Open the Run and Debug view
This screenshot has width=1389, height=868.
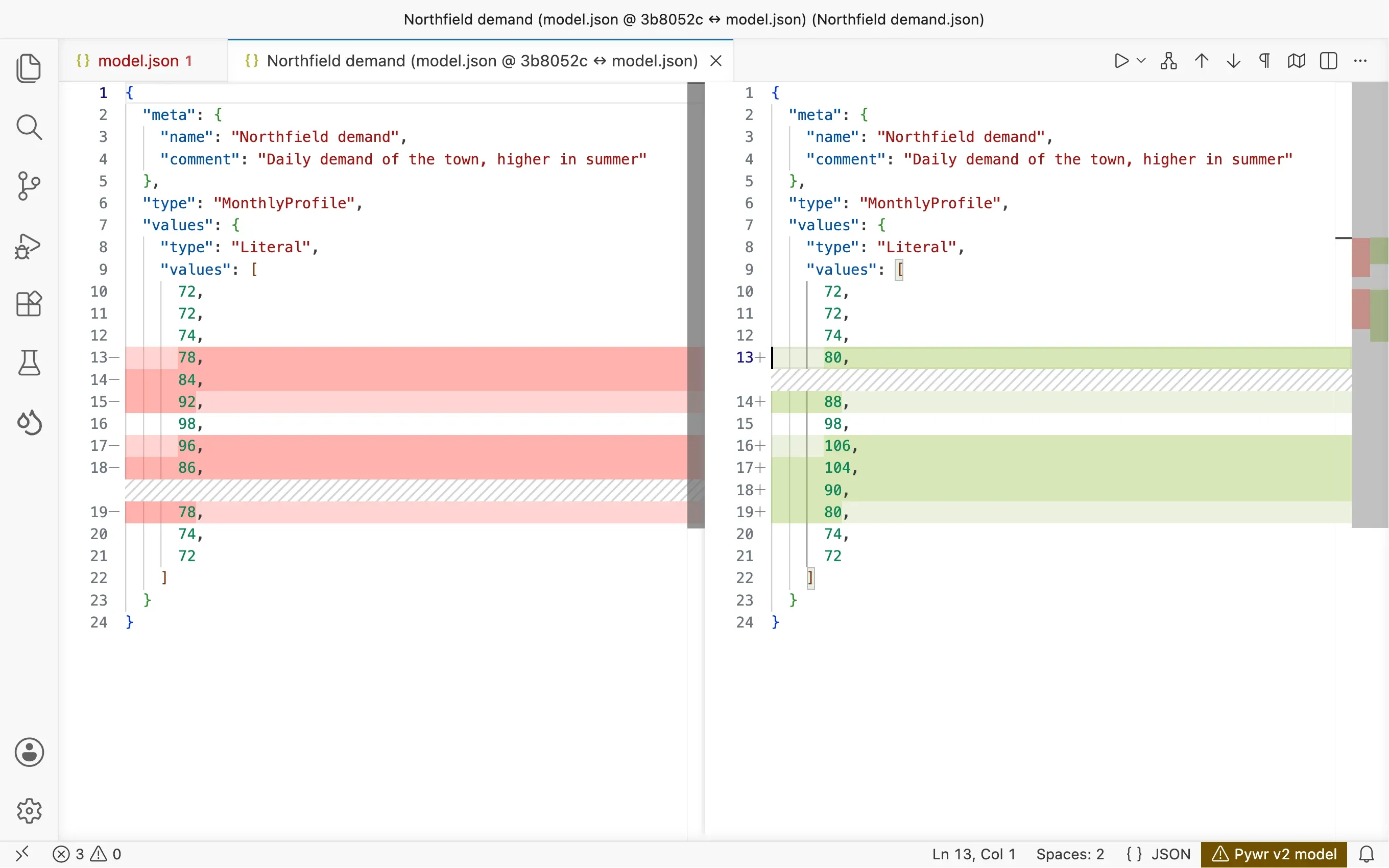click(x=29, y=246)
